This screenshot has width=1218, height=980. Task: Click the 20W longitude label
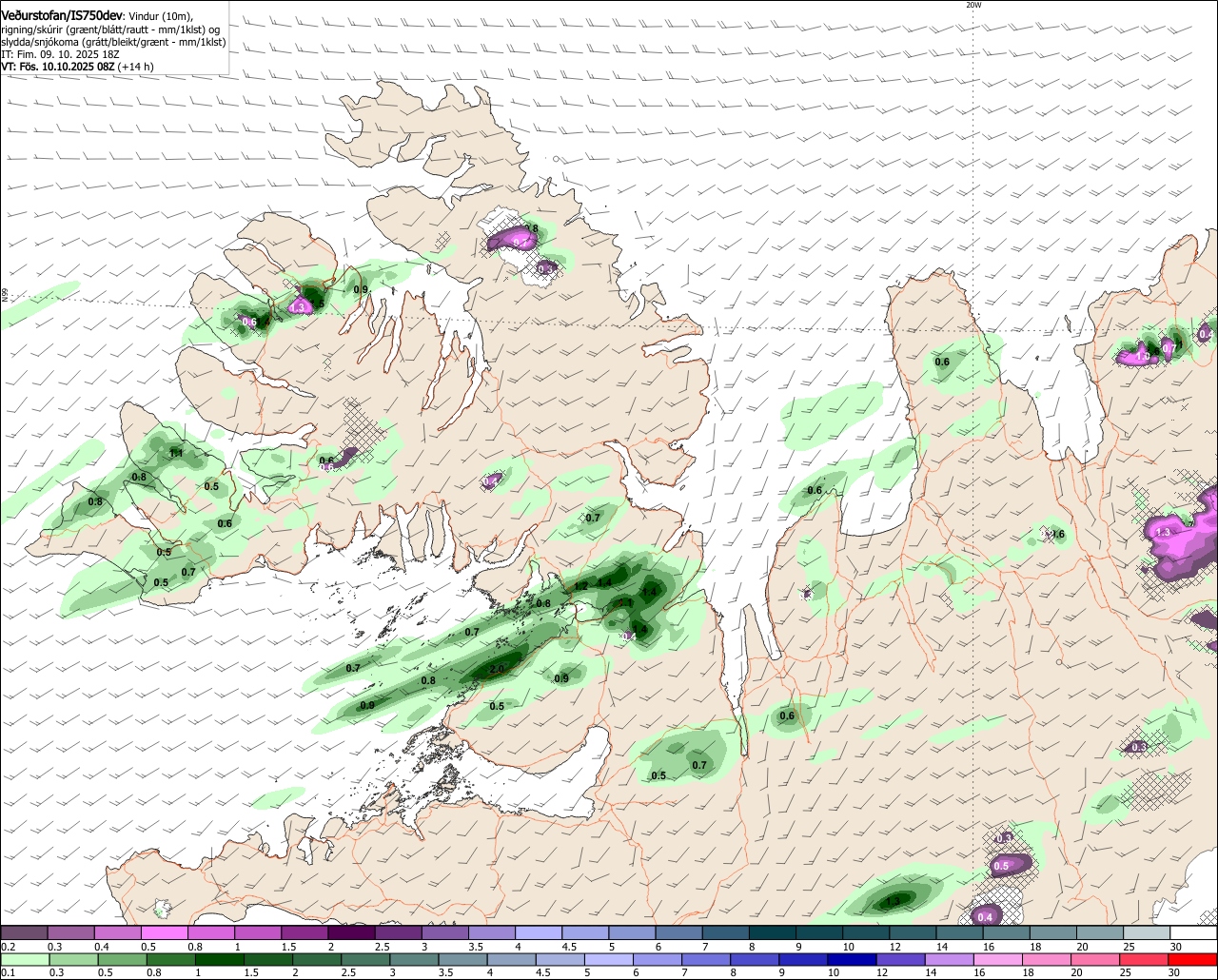click(973, 5)
